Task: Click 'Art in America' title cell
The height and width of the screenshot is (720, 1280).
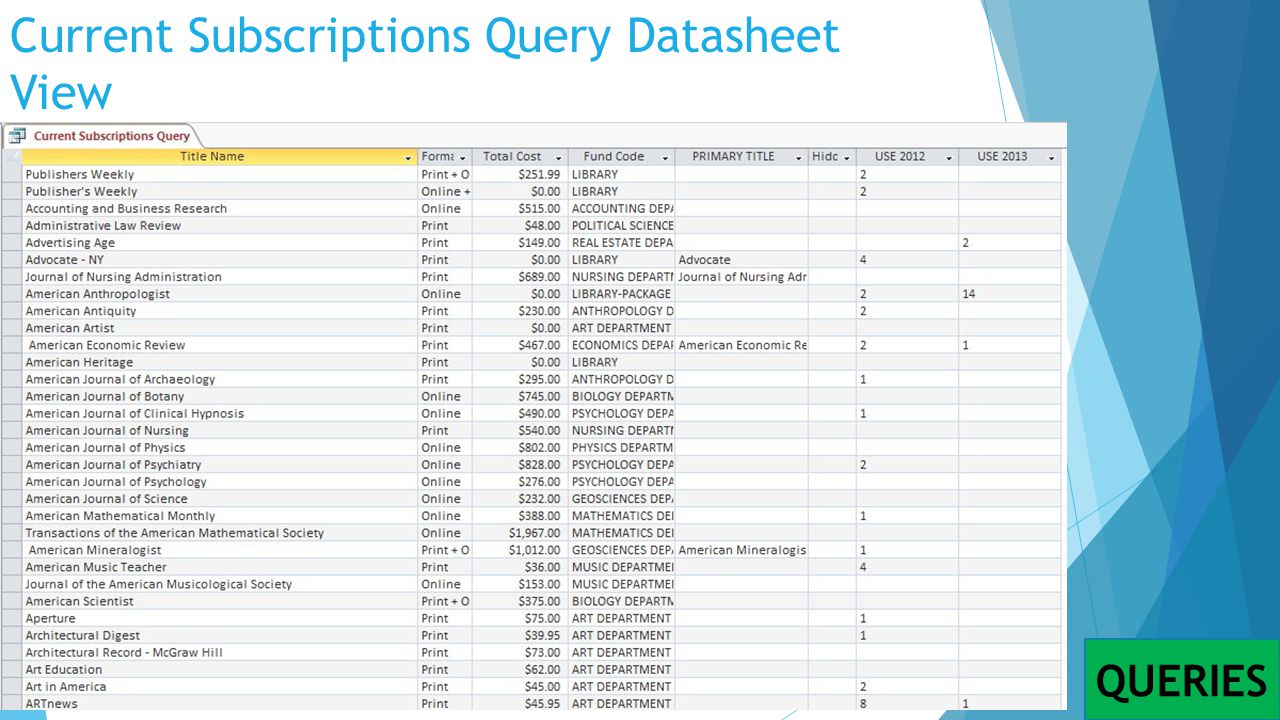Action: (x=219, y=686)
